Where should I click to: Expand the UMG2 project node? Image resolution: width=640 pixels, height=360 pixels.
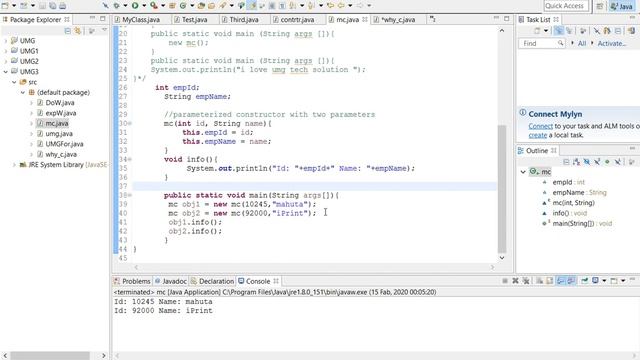pos(6,61)
